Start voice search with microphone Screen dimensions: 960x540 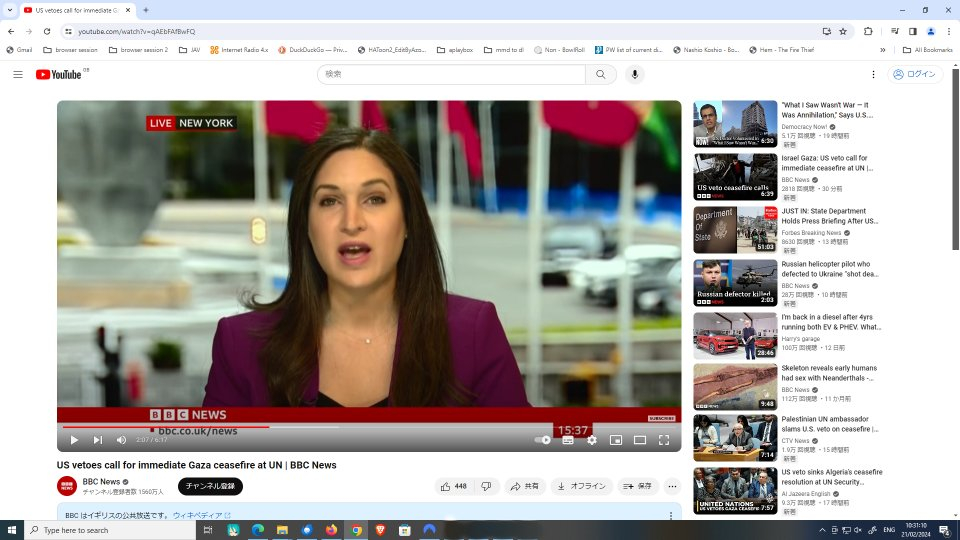(x=634, y=74)
